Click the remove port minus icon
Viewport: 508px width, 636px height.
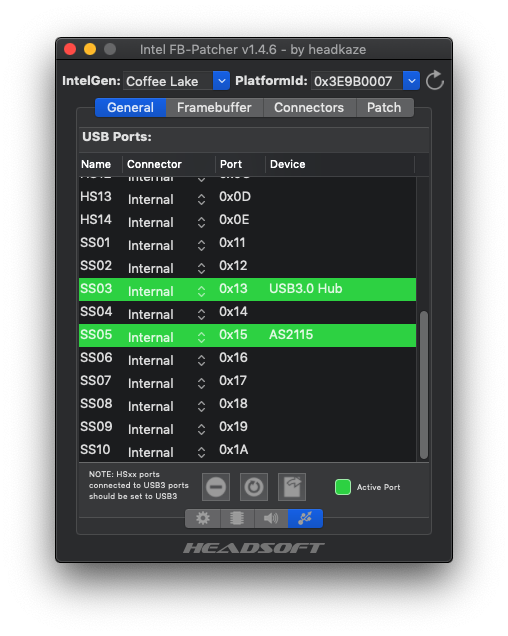216,487
